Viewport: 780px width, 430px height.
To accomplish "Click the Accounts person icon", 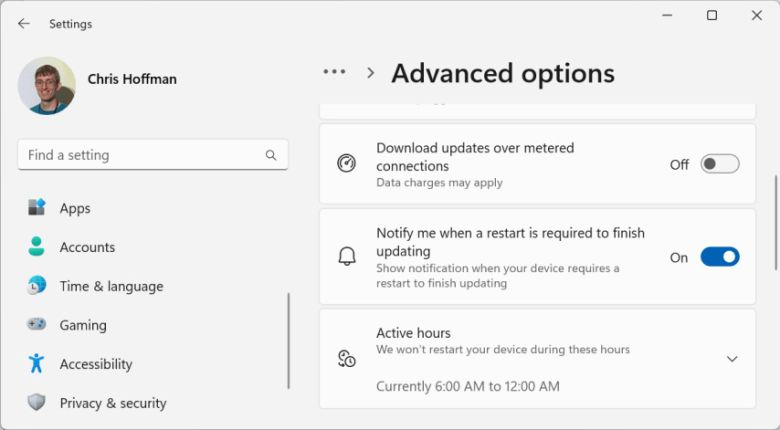I will tap(37, 247).
